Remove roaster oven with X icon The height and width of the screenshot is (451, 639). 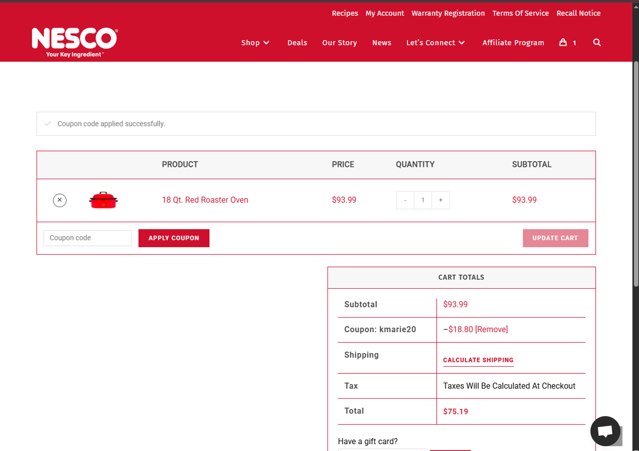(59, 200)
